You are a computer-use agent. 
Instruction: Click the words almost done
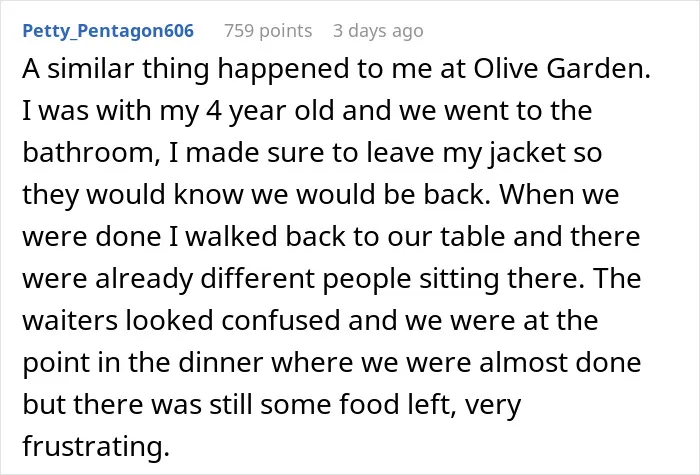560,362
